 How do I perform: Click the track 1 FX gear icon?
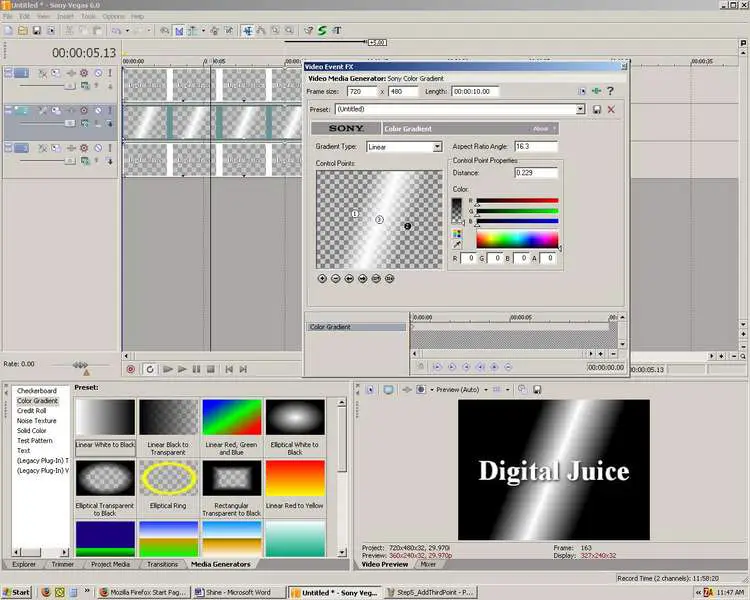(84, 73)
